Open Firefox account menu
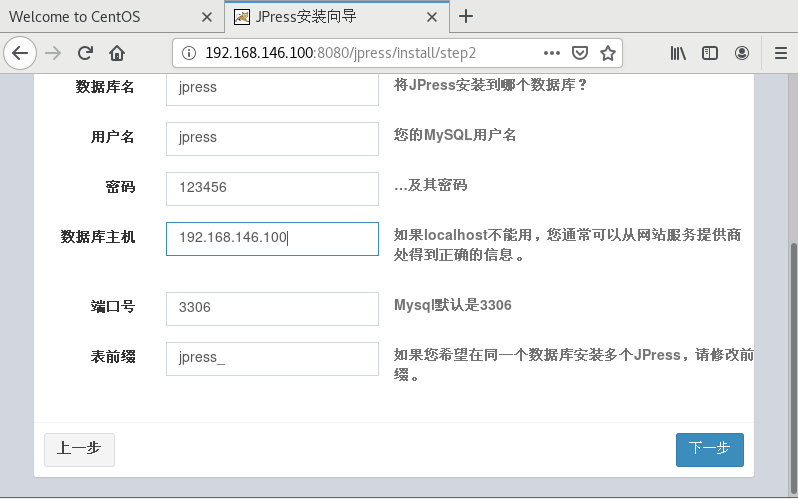 (x=742, y=53)
